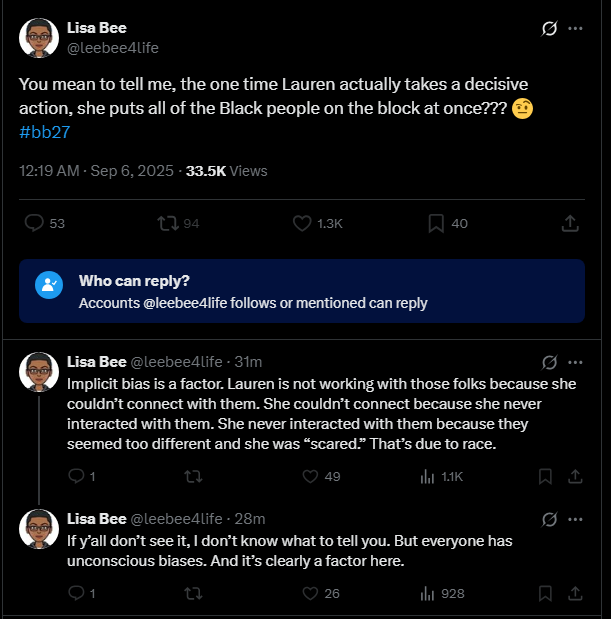Like the main post with 1.3K likes
611x619 pixels.
pyautogui.click(x=302, y=223)
